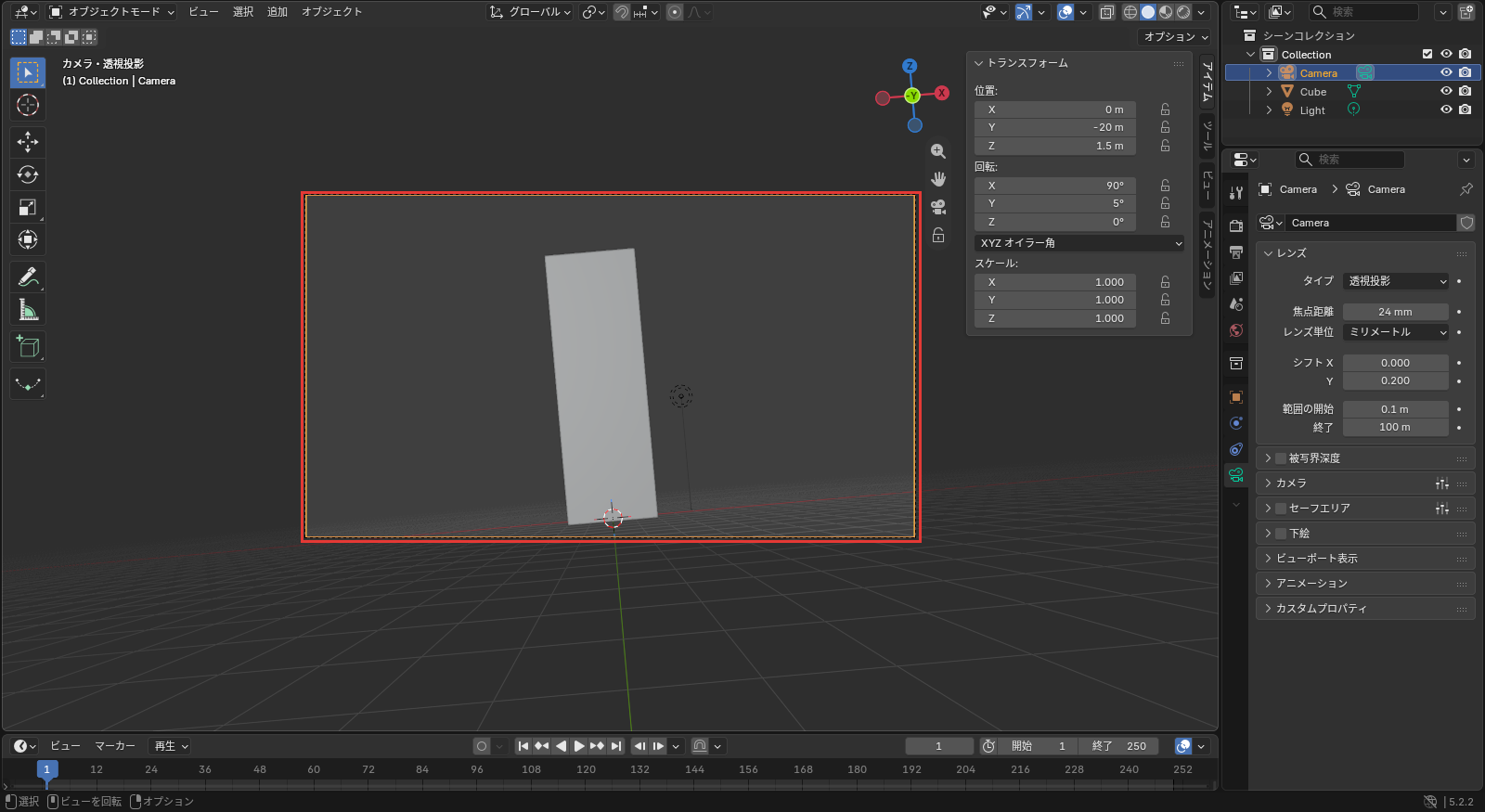Open the World properties tab icon
1485x812 pixels.
[1236, 330]
